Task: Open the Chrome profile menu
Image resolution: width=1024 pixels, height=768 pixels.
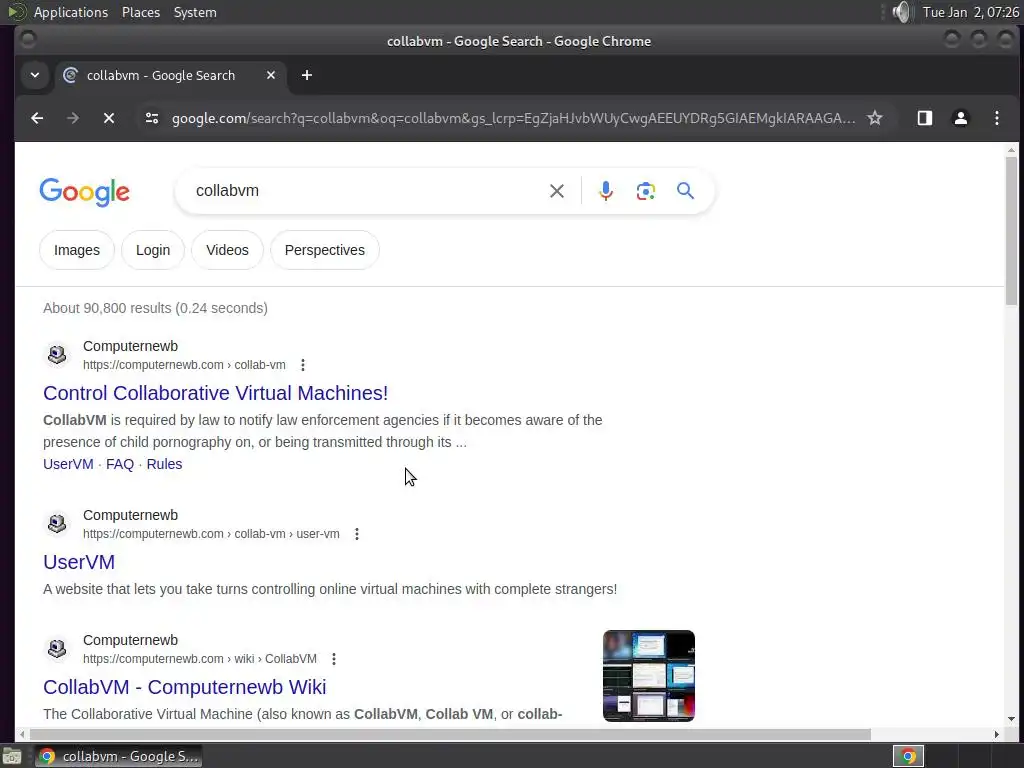Action: coord(961,118)
